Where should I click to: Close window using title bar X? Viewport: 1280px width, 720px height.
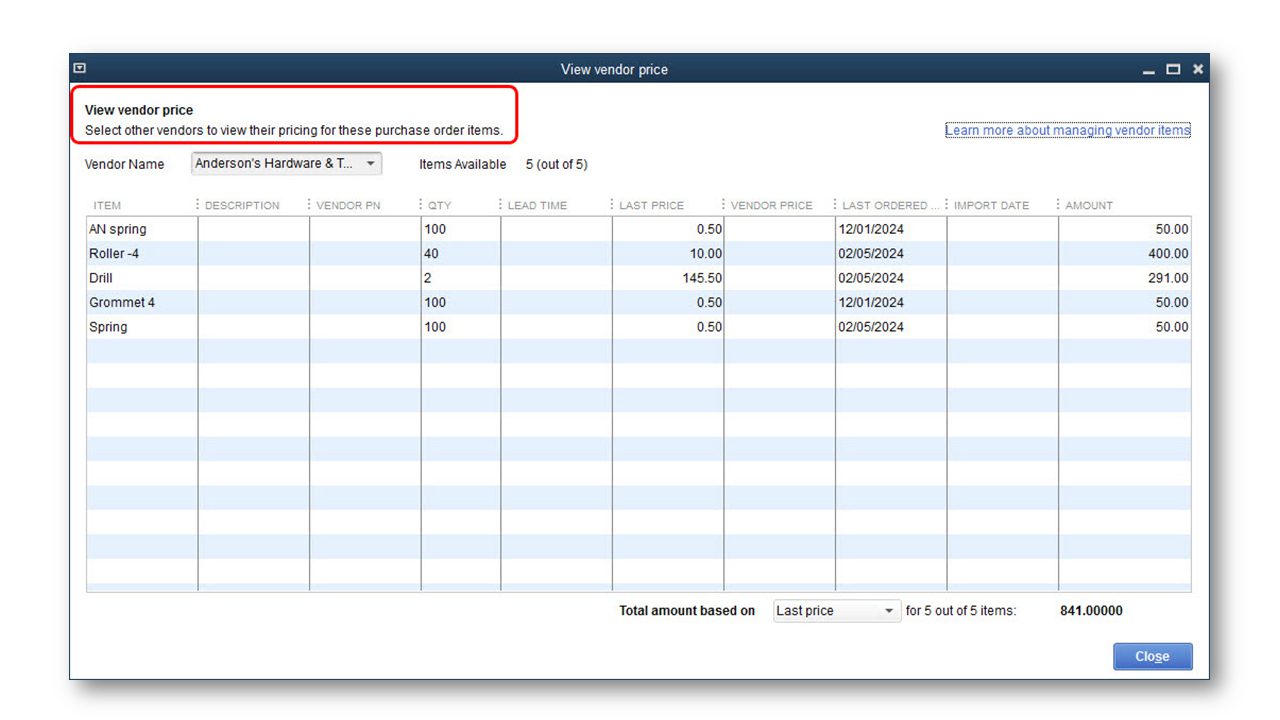(x=1197, y=69)
